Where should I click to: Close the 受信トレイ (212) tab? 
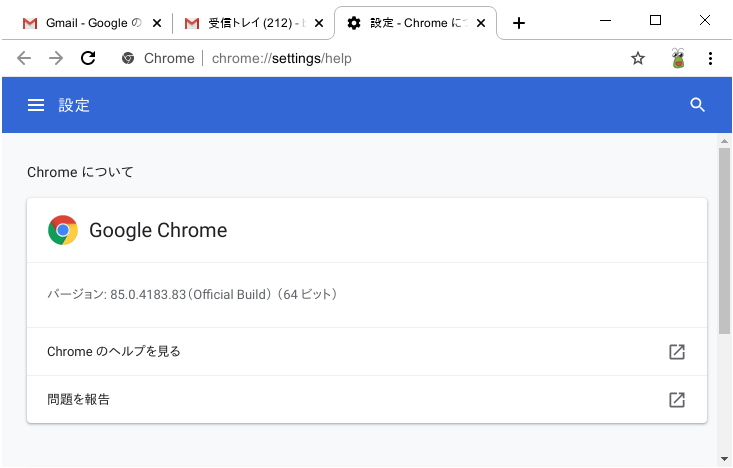(x=319, y=23)
